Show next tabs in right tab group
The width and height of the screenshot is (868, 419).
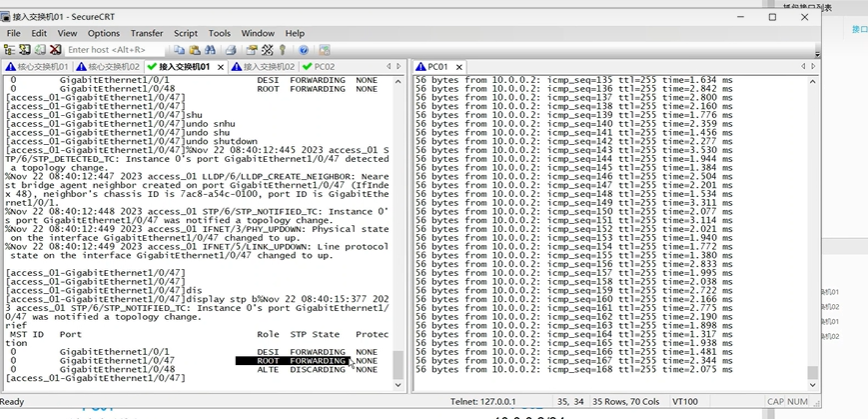tap(813, 66)
